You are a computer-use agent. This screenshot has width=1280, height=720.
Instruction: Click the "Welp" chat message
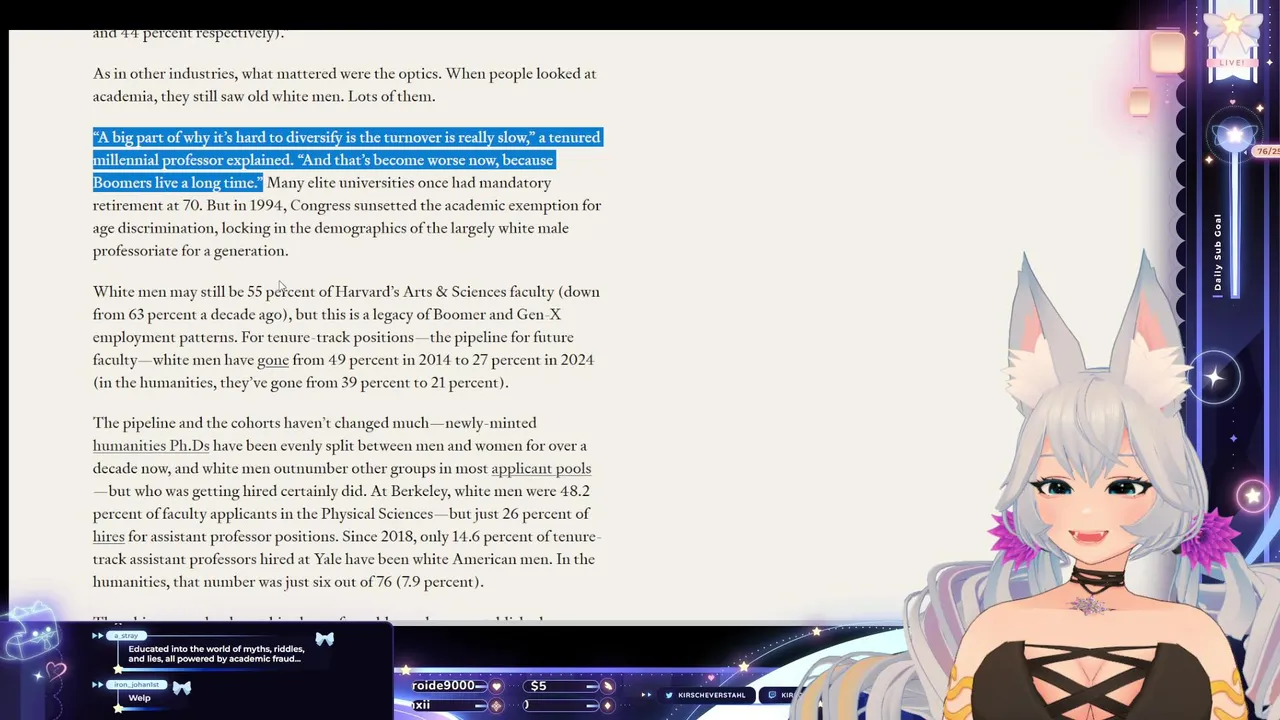point(139,698)
